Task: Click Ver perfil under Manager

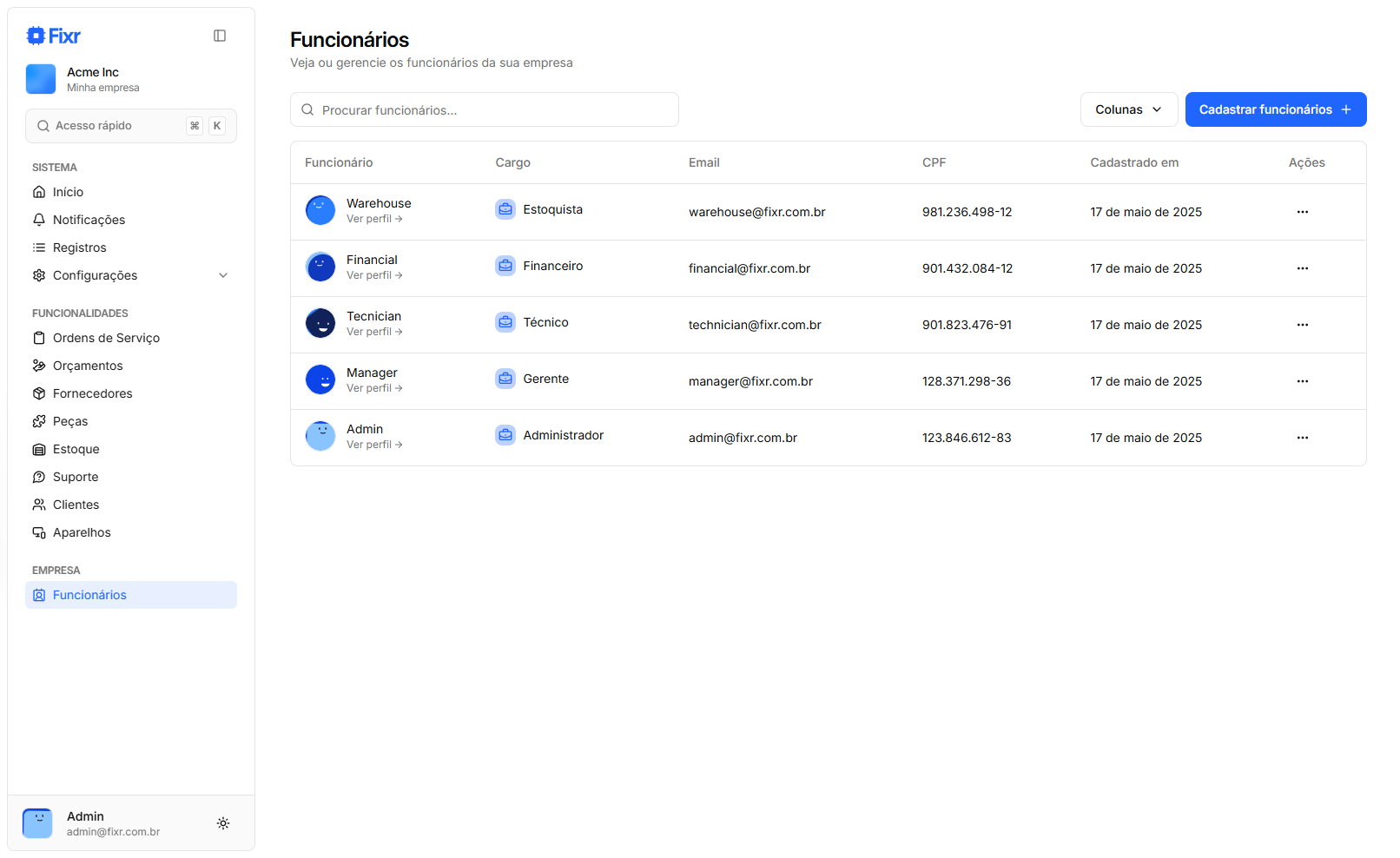Action: click(374, 388)
